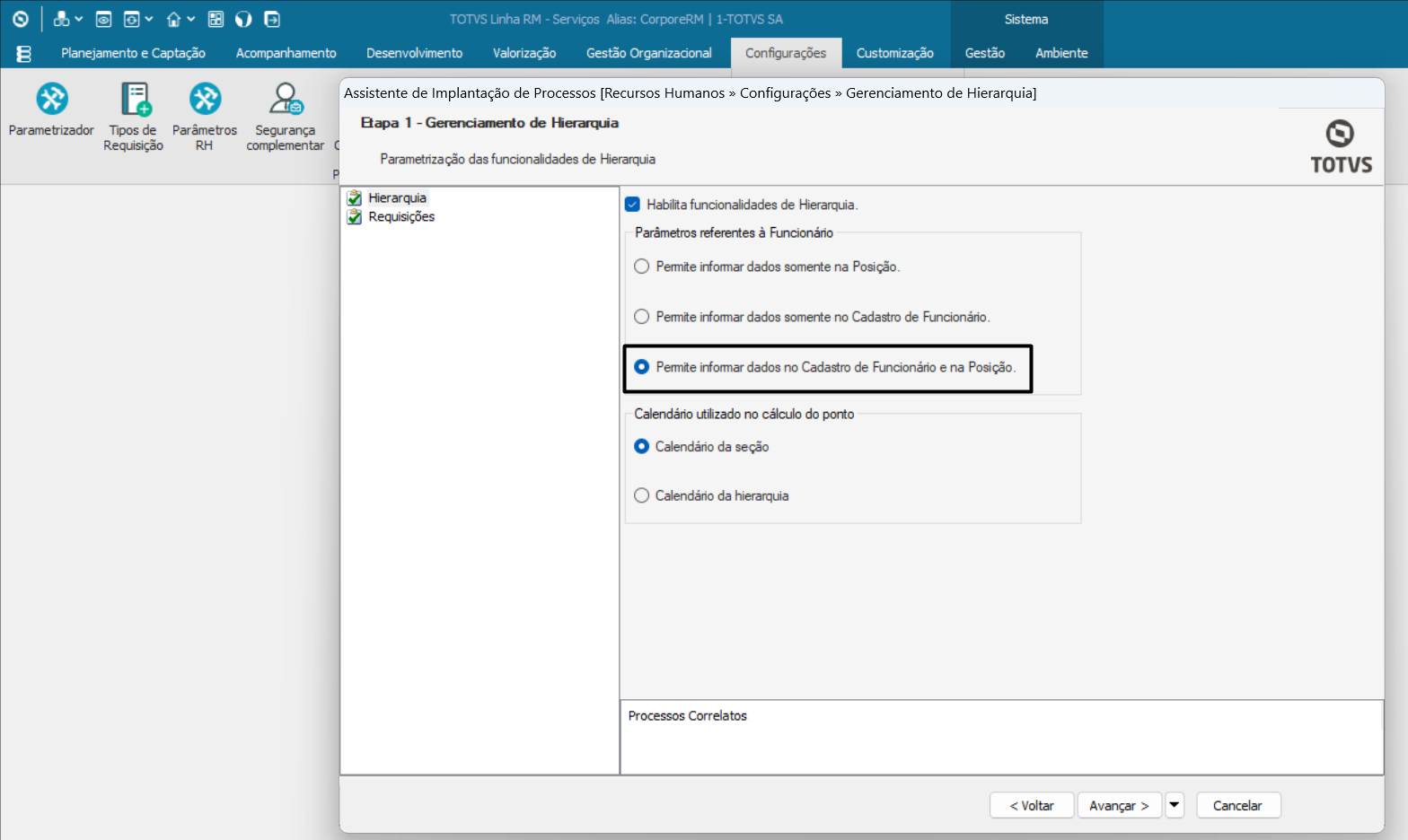Click the Voltar button
The height and width of the screenshot is (840, 1408).
[1032, 805]
